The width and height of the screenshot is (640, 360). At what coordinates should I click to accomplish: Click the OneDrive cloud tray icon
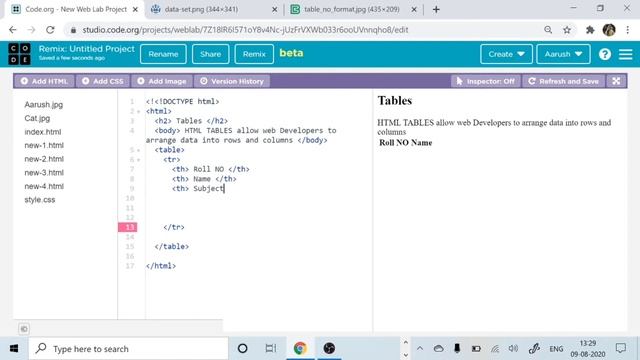pos(438,349)
